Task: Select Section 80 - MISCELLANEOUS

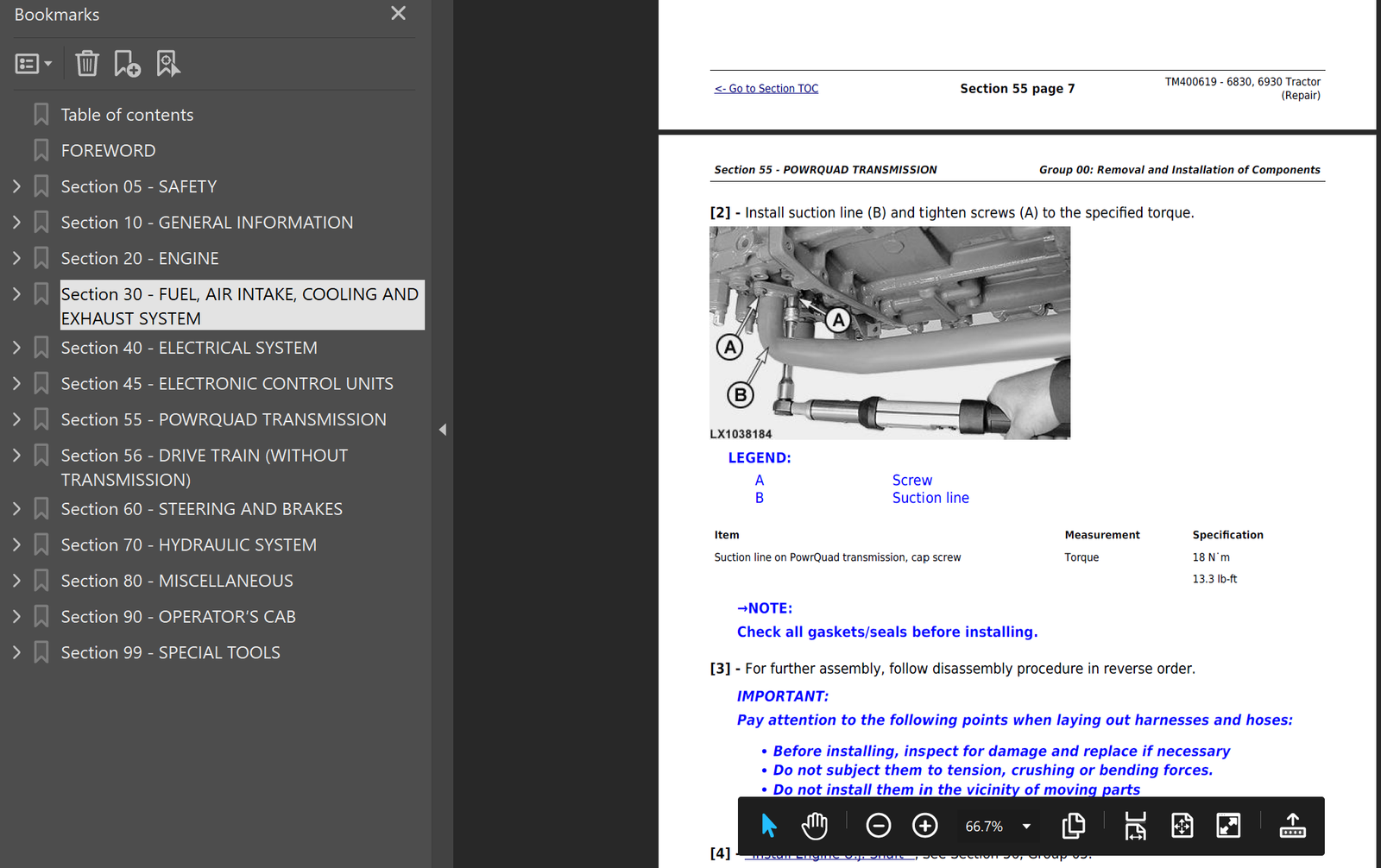Action: point(177,581)
